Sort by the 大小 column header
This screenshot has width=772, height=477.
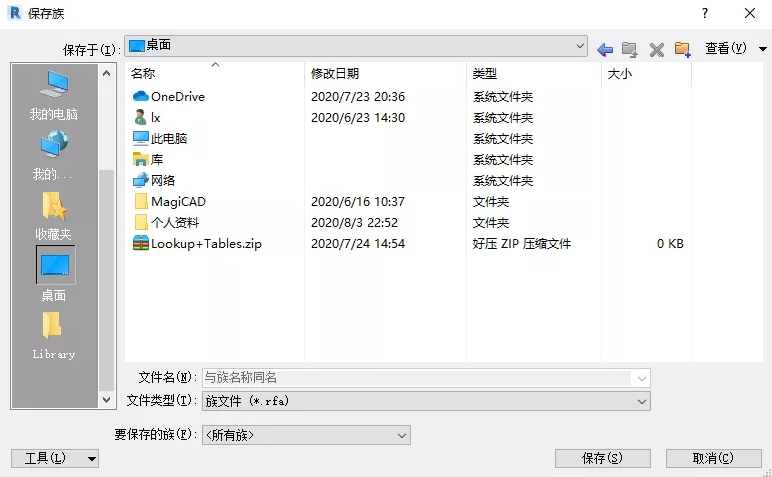646,74
